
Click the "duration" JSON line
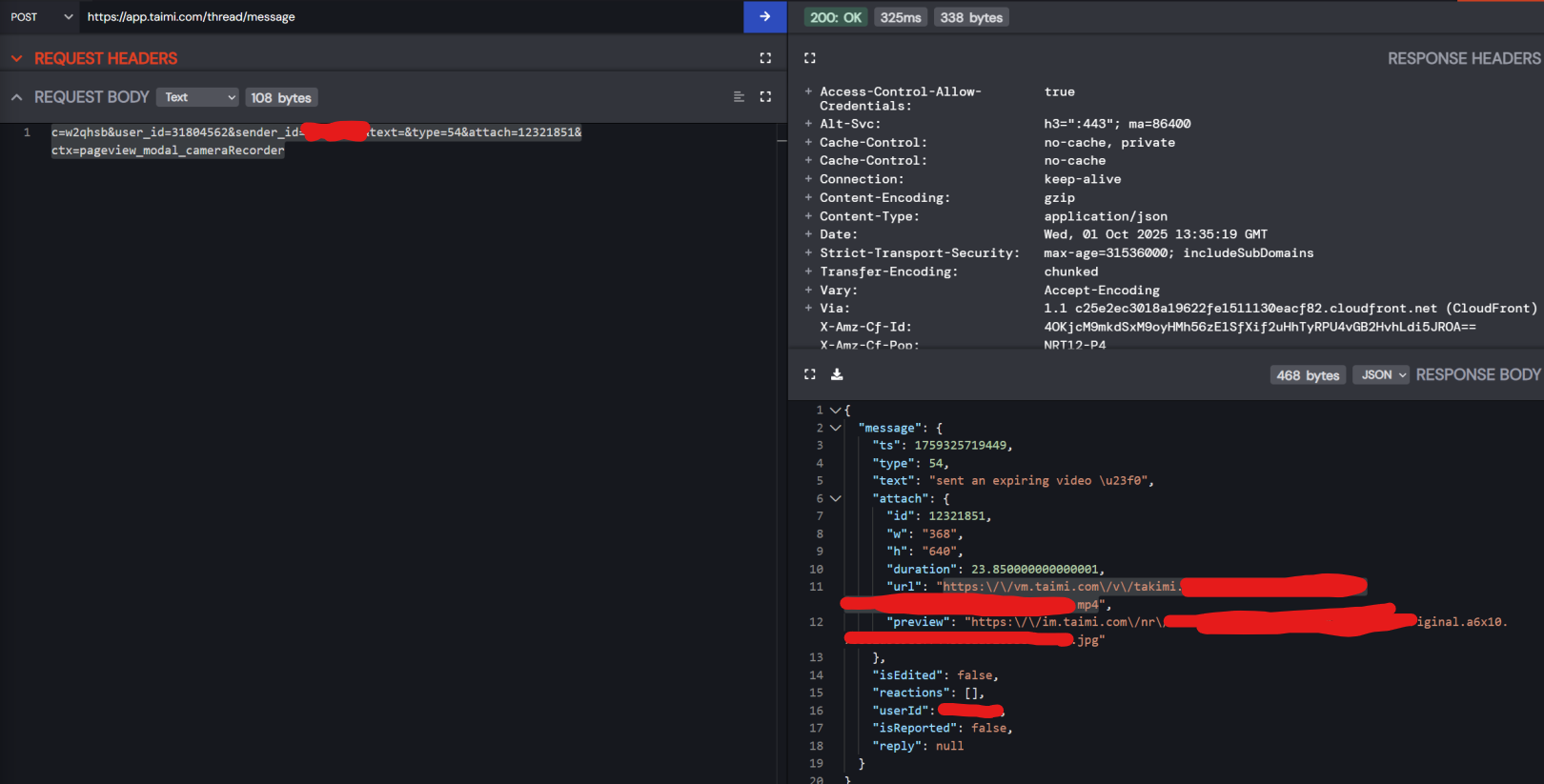coord(995,570)
